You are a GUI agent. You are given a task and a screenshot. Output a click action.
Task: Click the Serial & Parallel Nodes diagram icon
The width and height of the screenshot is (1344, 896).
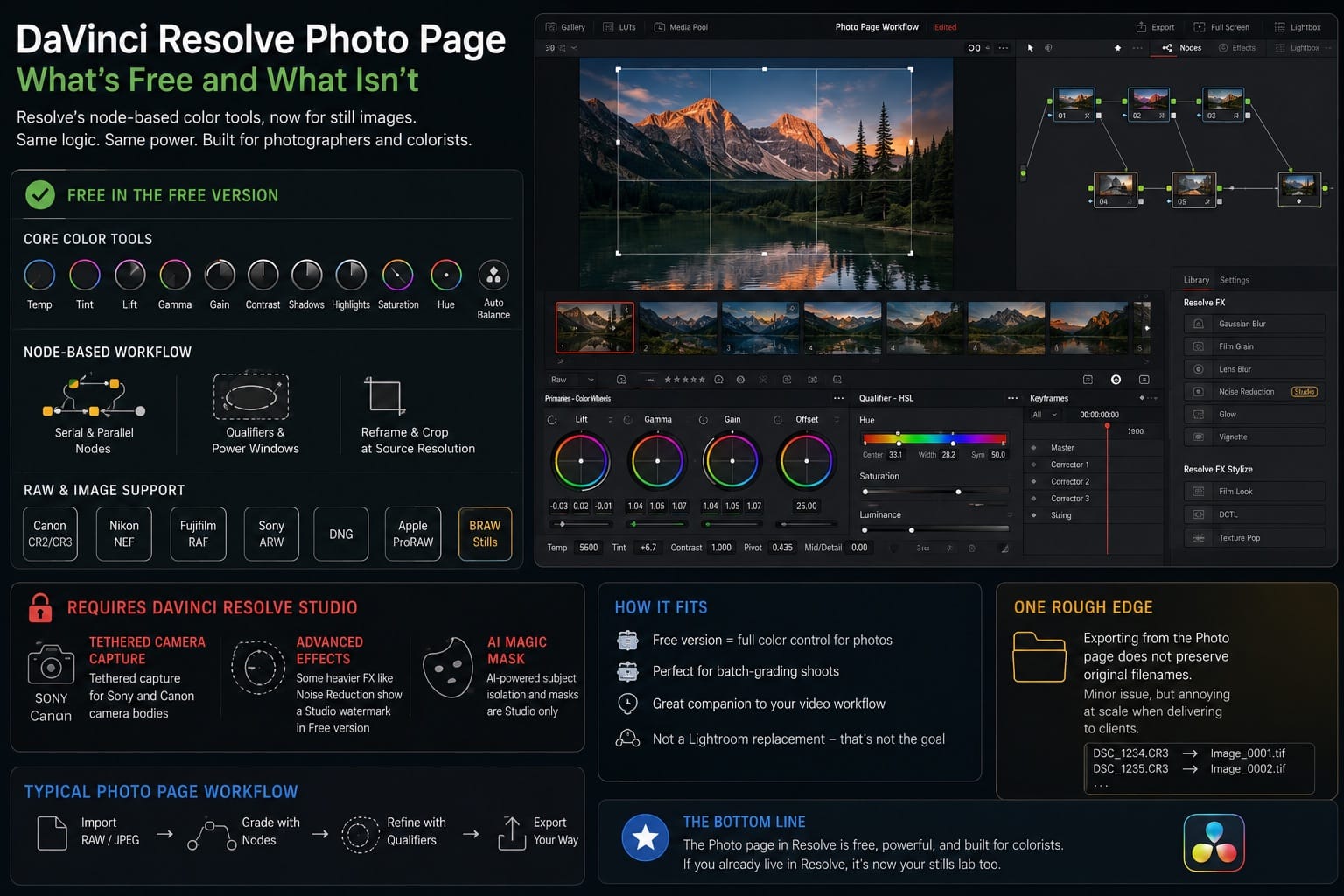[x=93, y=397]
